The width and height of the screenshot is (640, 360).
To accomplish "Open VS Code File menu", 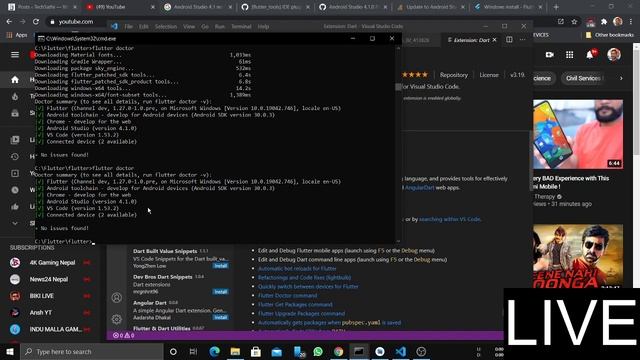I will coord(129,27).
